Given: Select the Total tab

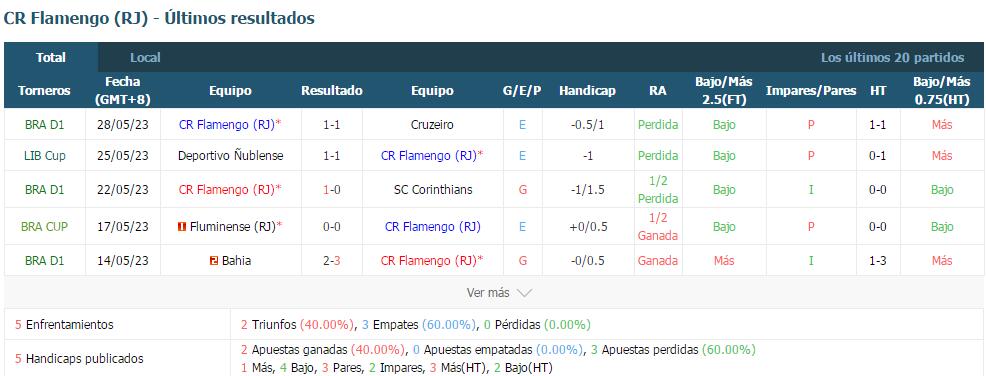Looking at the screenshot, I should 51,57.
